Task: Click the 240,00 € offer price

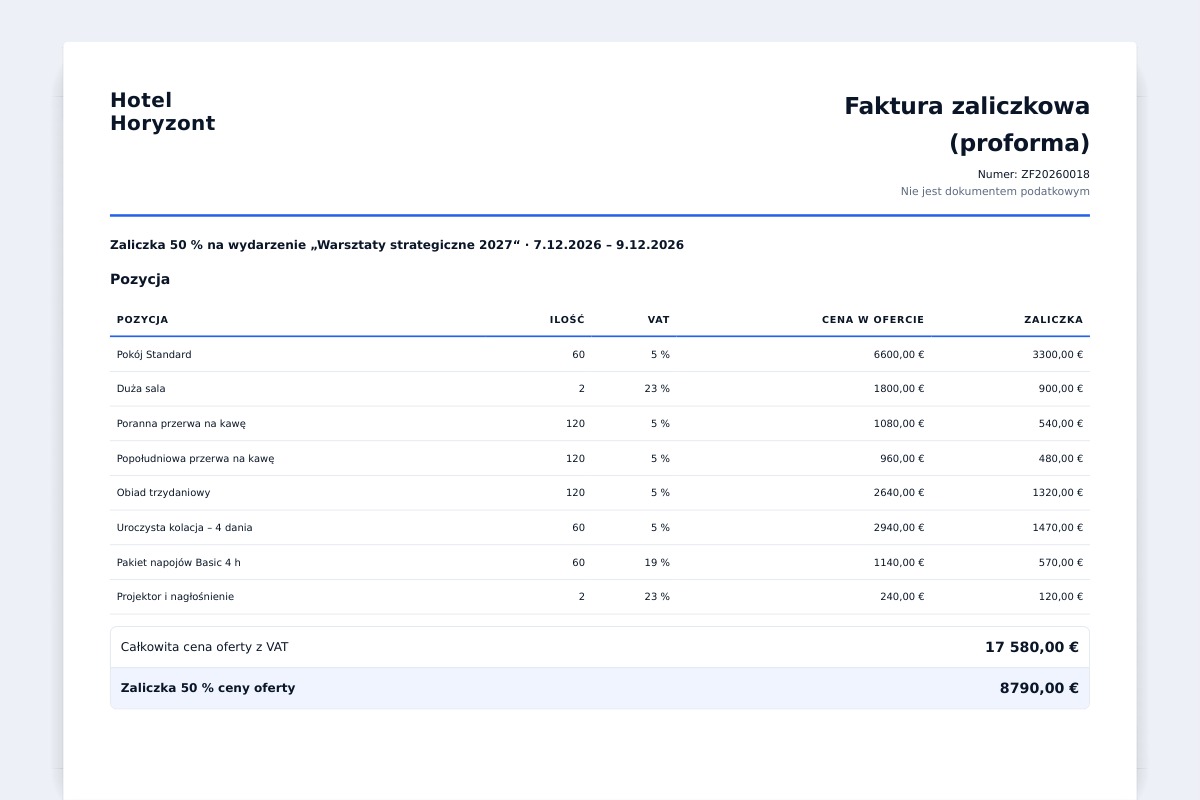Action: [902, 597]
